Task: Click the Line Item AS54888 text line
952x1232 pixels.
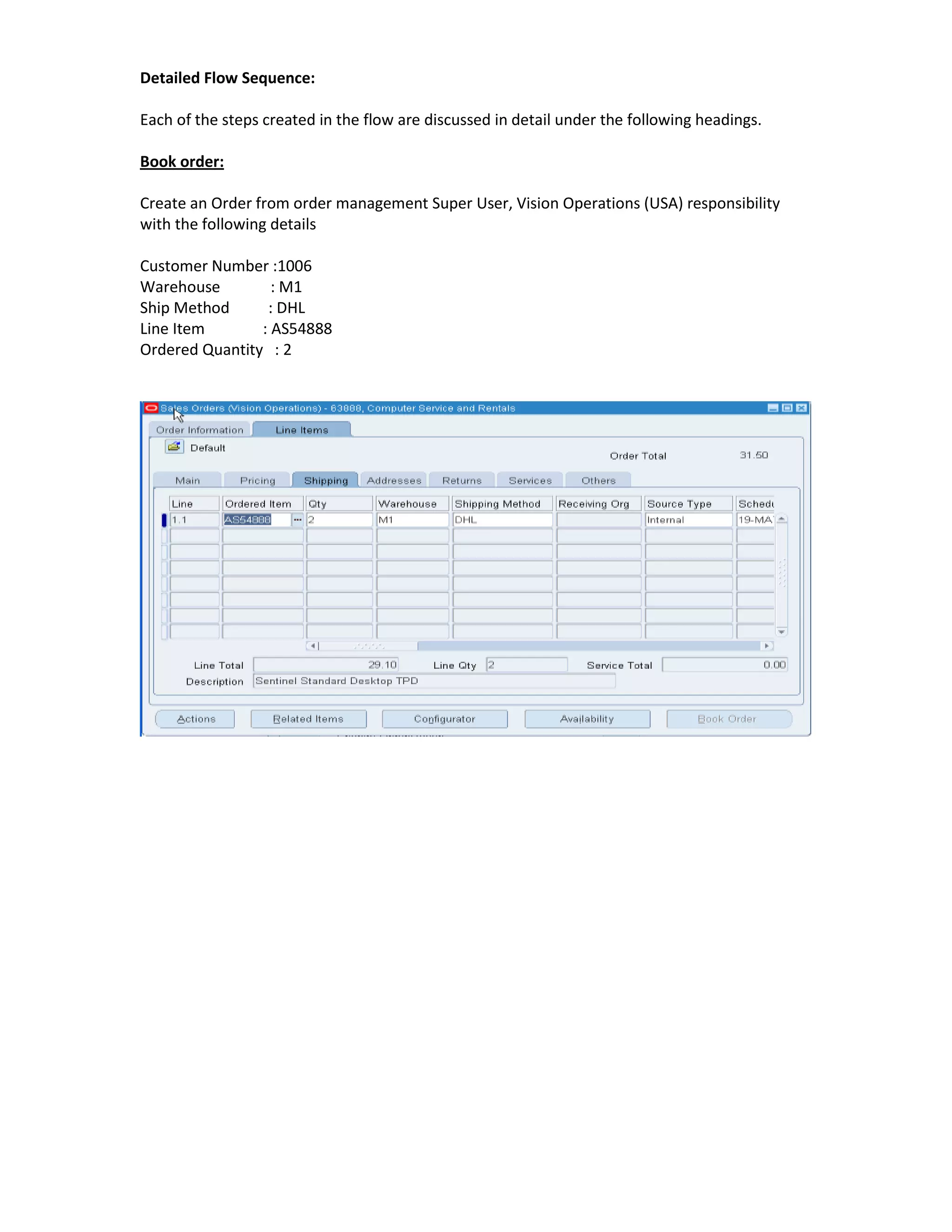Action: pyautogui.click(x=236, y=329)
